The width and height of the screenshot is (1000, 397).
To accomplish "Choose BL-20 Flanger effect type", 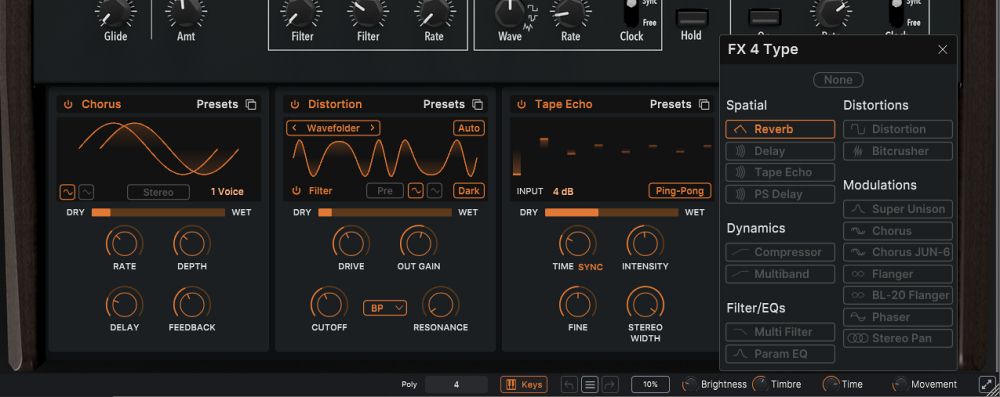I will point(898,296).
